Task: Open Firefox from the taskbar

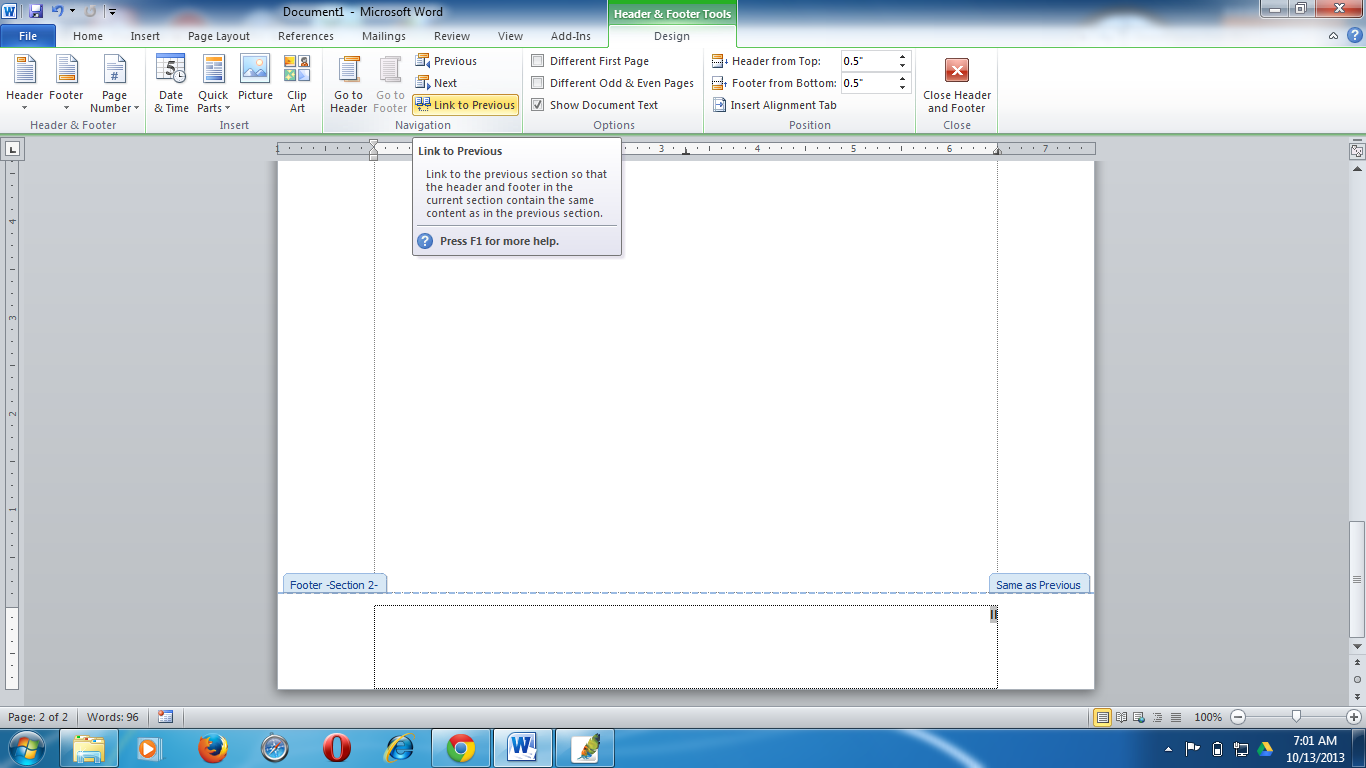Action: point(212,748)
